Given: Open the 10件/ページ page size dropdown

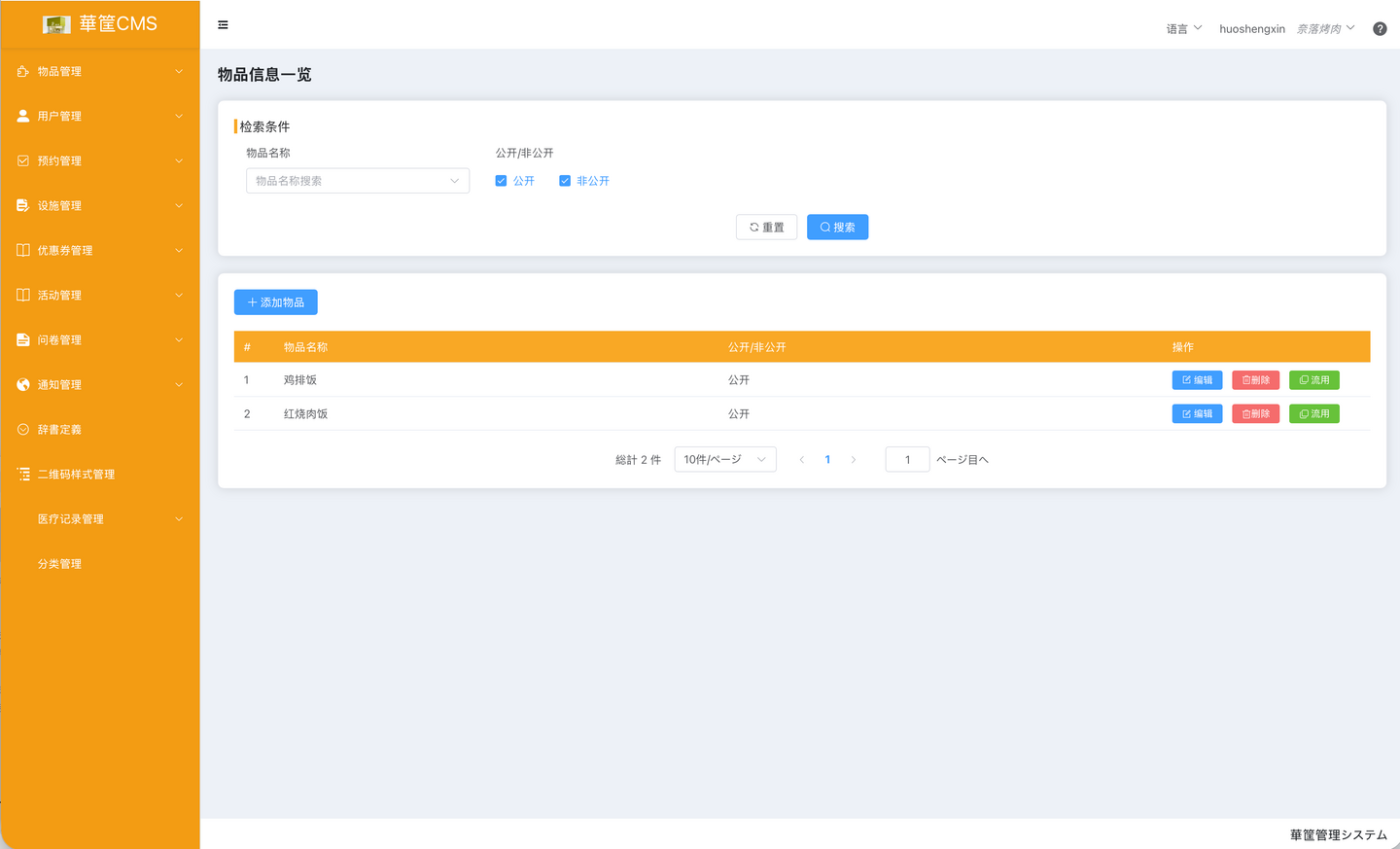Looking at the screenshot, I should tap(724, 460).
